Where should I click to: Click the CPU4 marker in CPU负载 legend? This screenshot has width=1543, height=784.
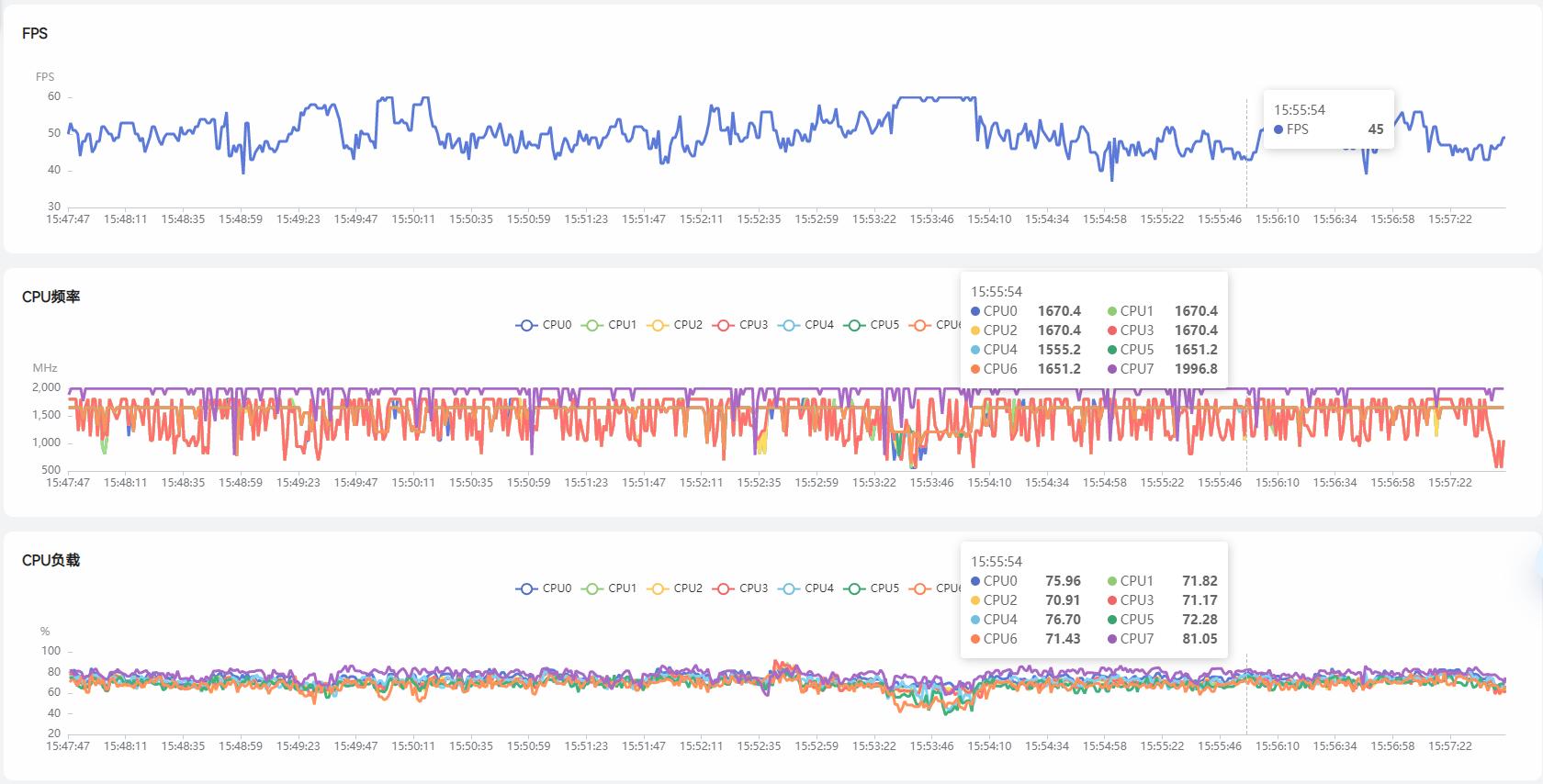coord(789,588)
